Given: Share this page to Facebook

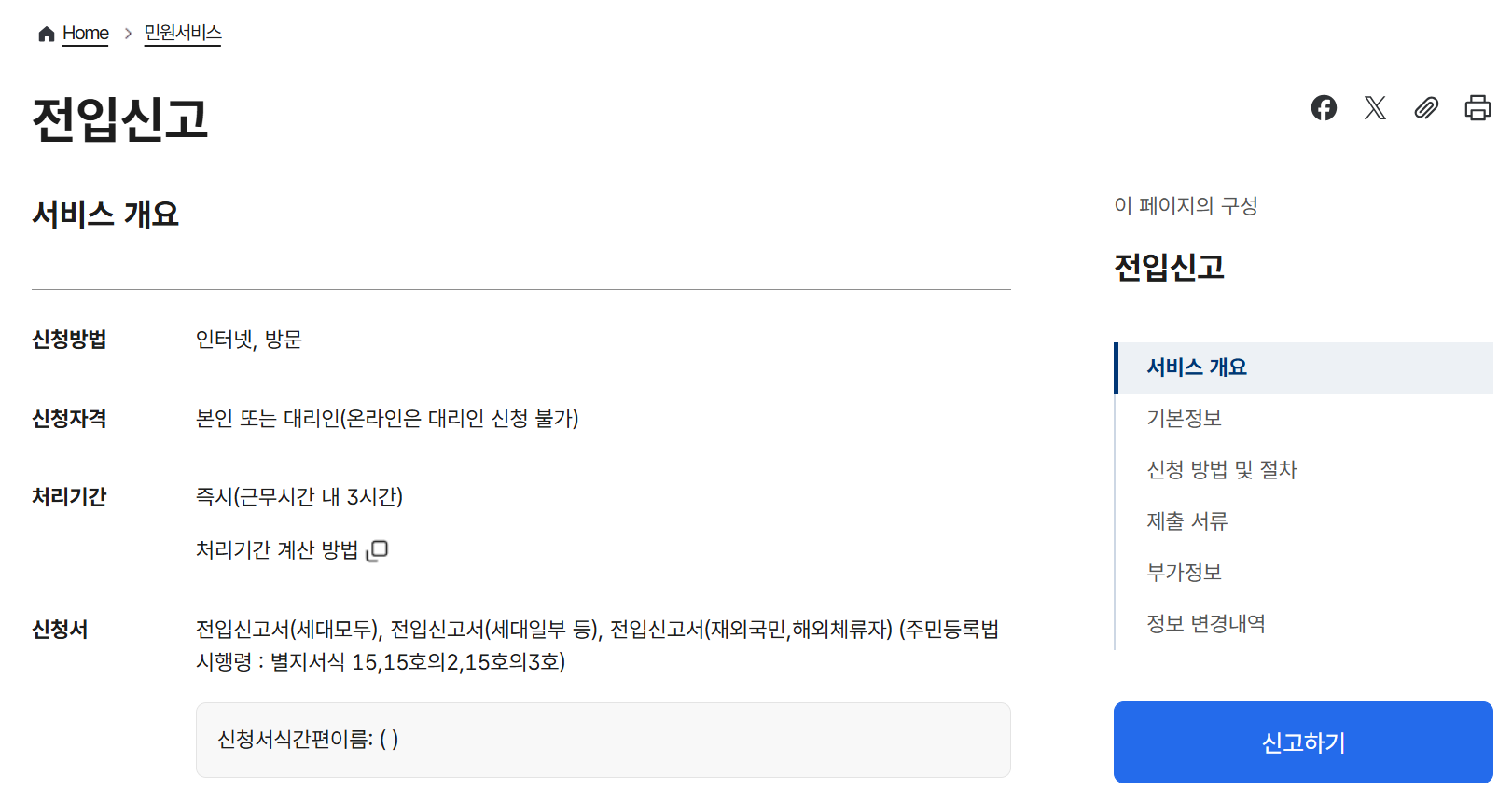Looking at the screenshot, I should coord(1323,108).
